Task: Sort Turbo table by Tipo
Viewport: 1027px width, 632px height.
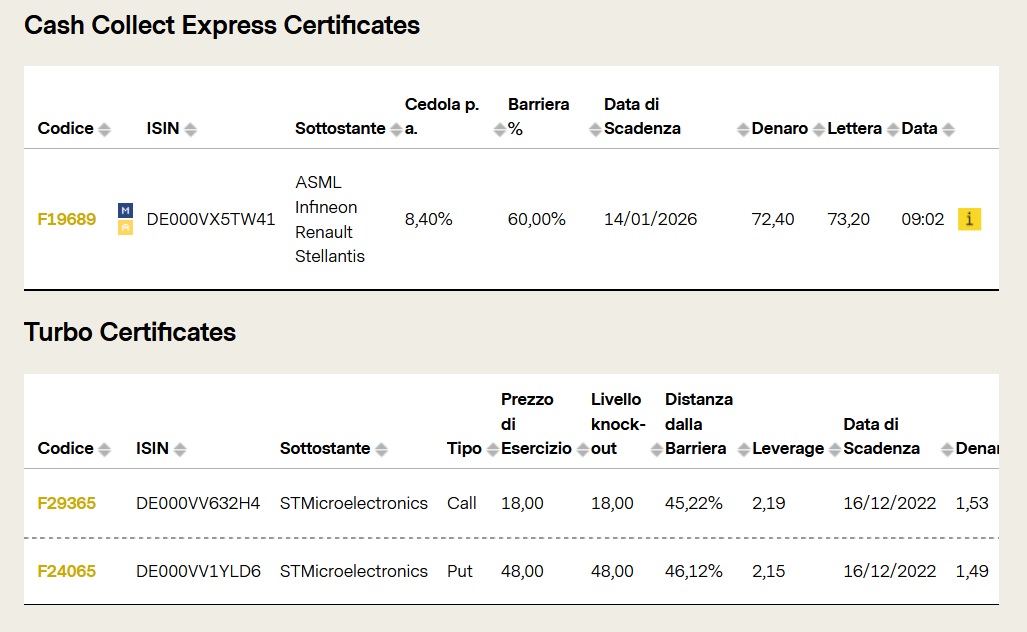Action: tap(493, 449)
